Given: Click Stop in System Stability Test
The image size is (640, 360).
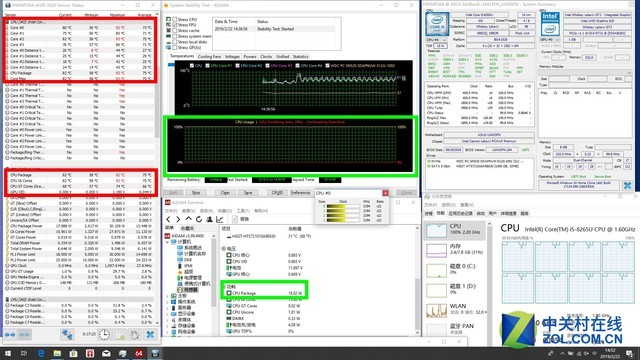Looking at the screenshot, I should [x=196, y=192].
